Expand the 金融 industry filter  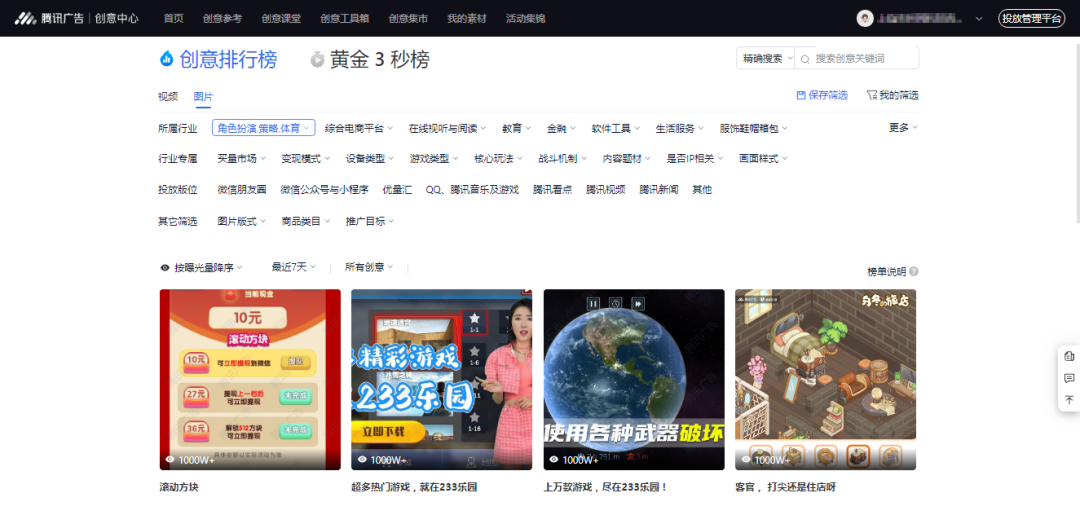point(561,128)
